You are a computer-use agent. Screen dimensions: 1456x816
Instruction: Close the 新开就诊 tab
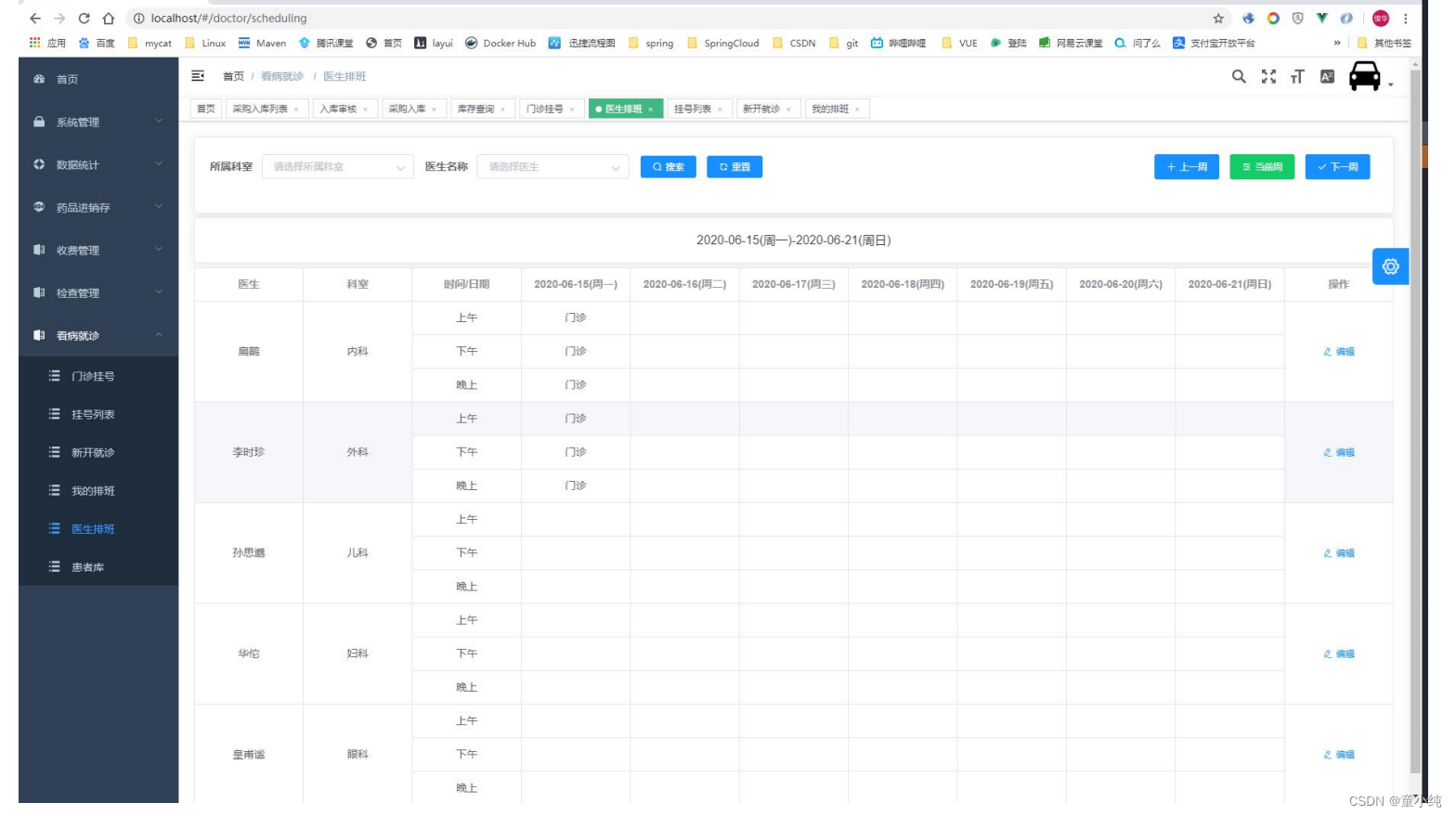(x=789, y=110)
